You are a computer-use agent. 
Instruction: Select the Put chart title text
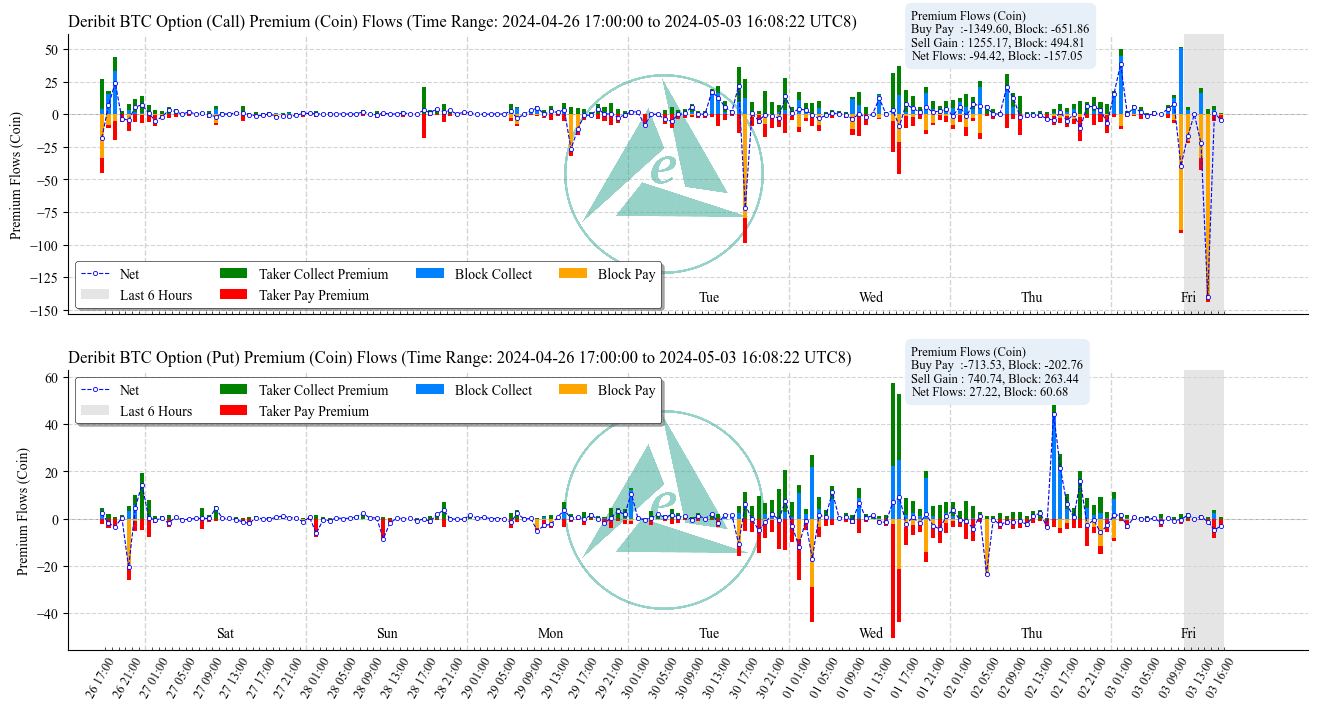click(x=460, y=358)
